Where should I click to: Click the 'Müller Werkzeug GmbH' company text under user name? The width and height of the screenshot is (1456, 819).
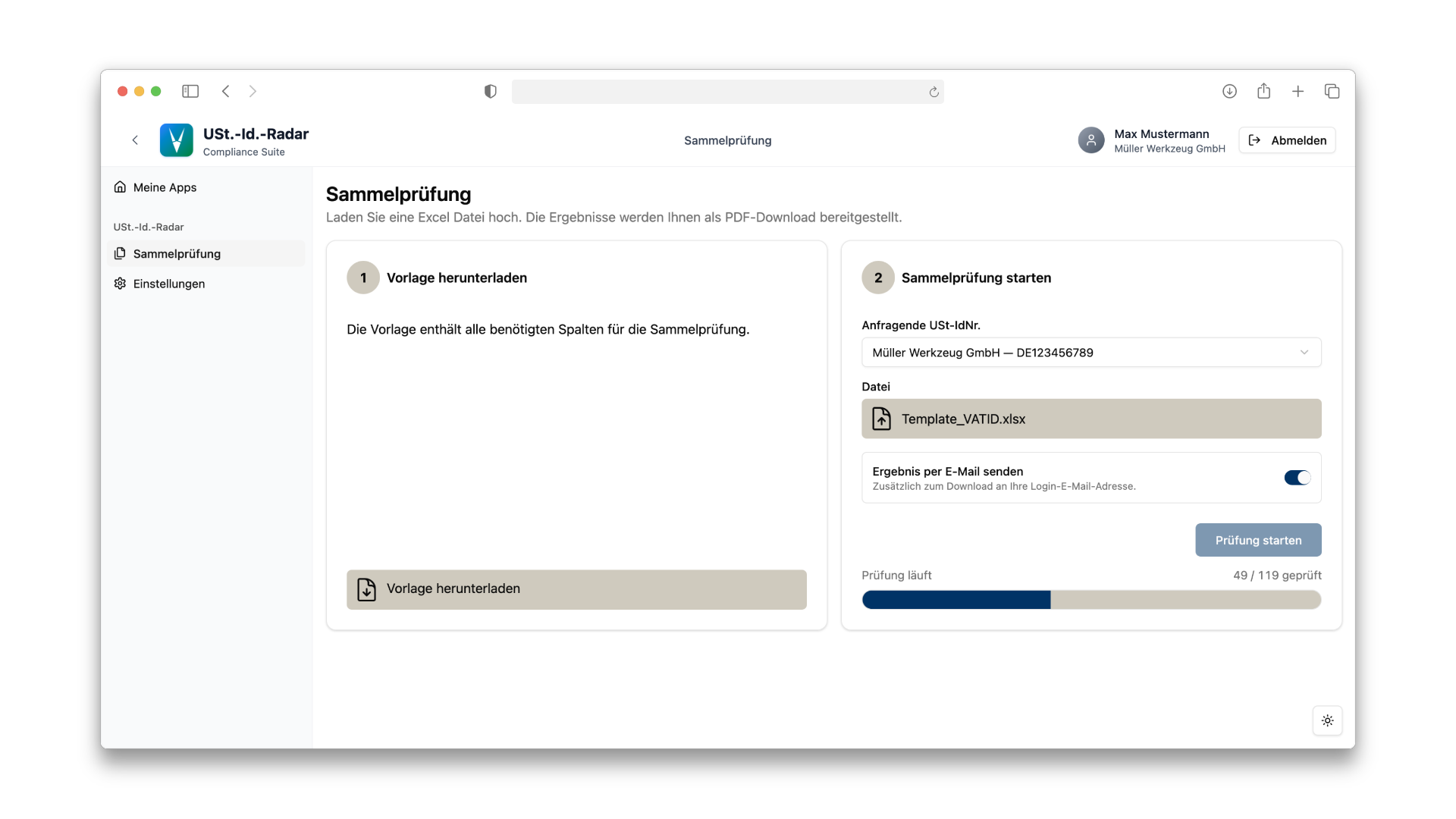coord(1169,149)
